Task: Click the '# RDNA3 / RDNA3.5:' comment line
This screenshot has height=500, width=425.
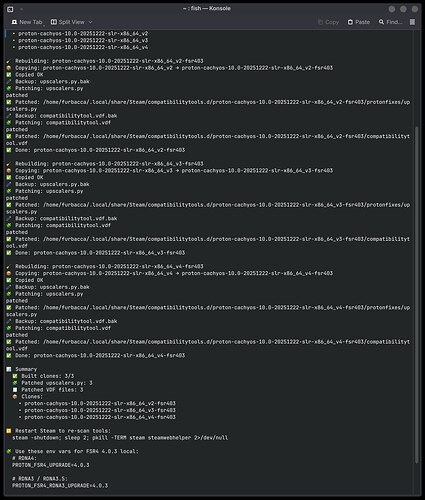Action: [40, 479]
